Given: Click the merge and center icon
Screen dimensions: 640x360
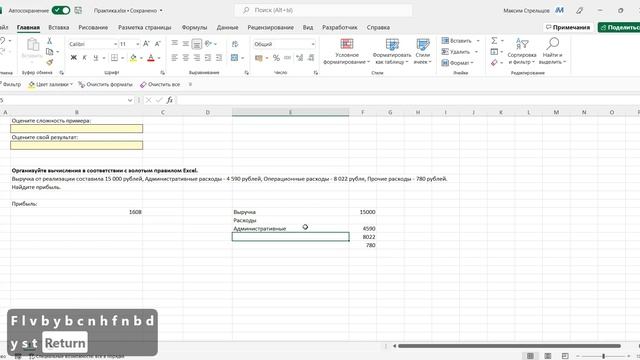Looking at the screenshot, I should (x=234, y=58).
